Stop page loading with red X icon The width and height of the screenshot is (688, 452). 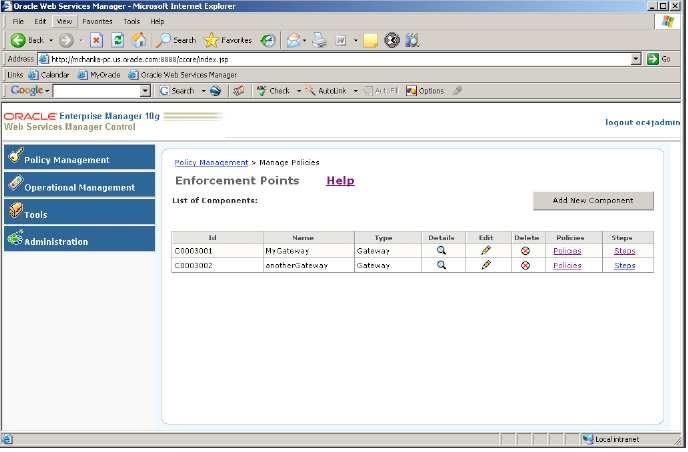click(97, 40)
